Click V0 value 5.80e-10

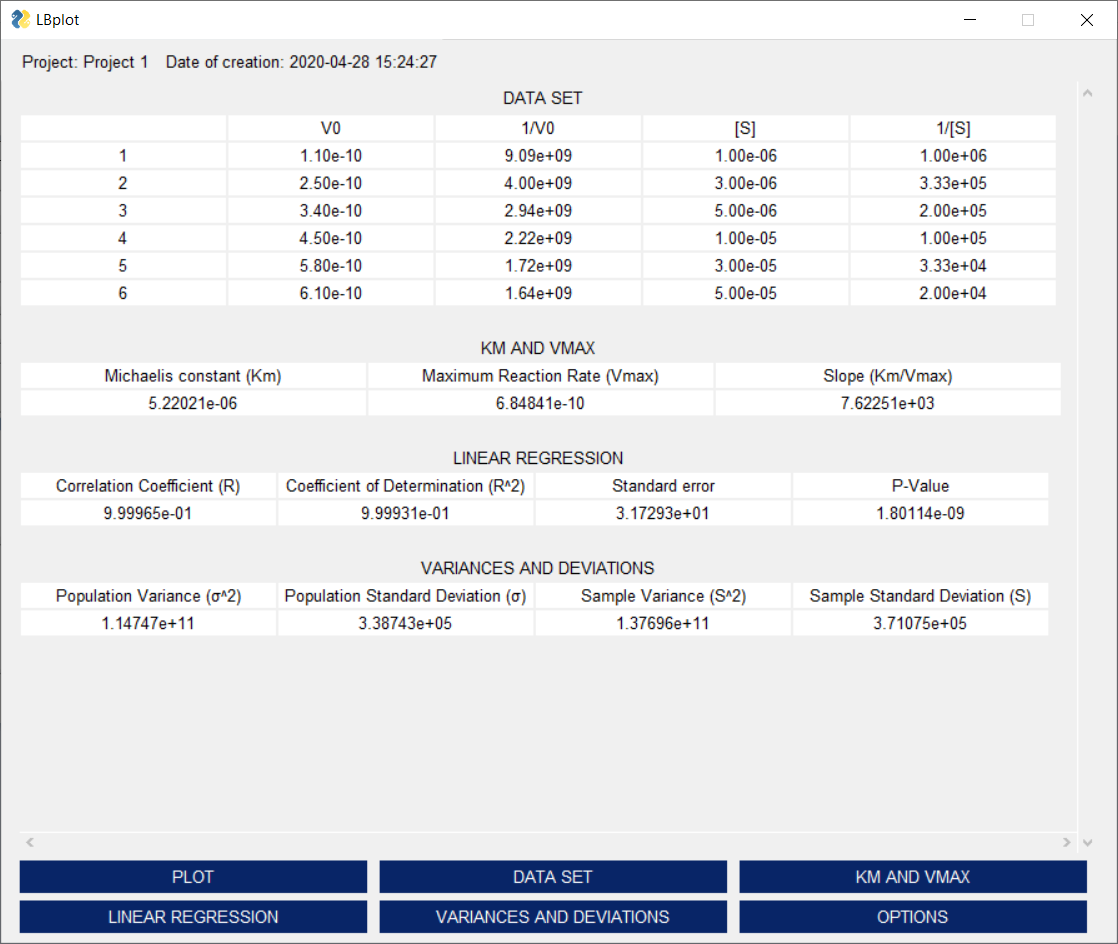[331, 266]
